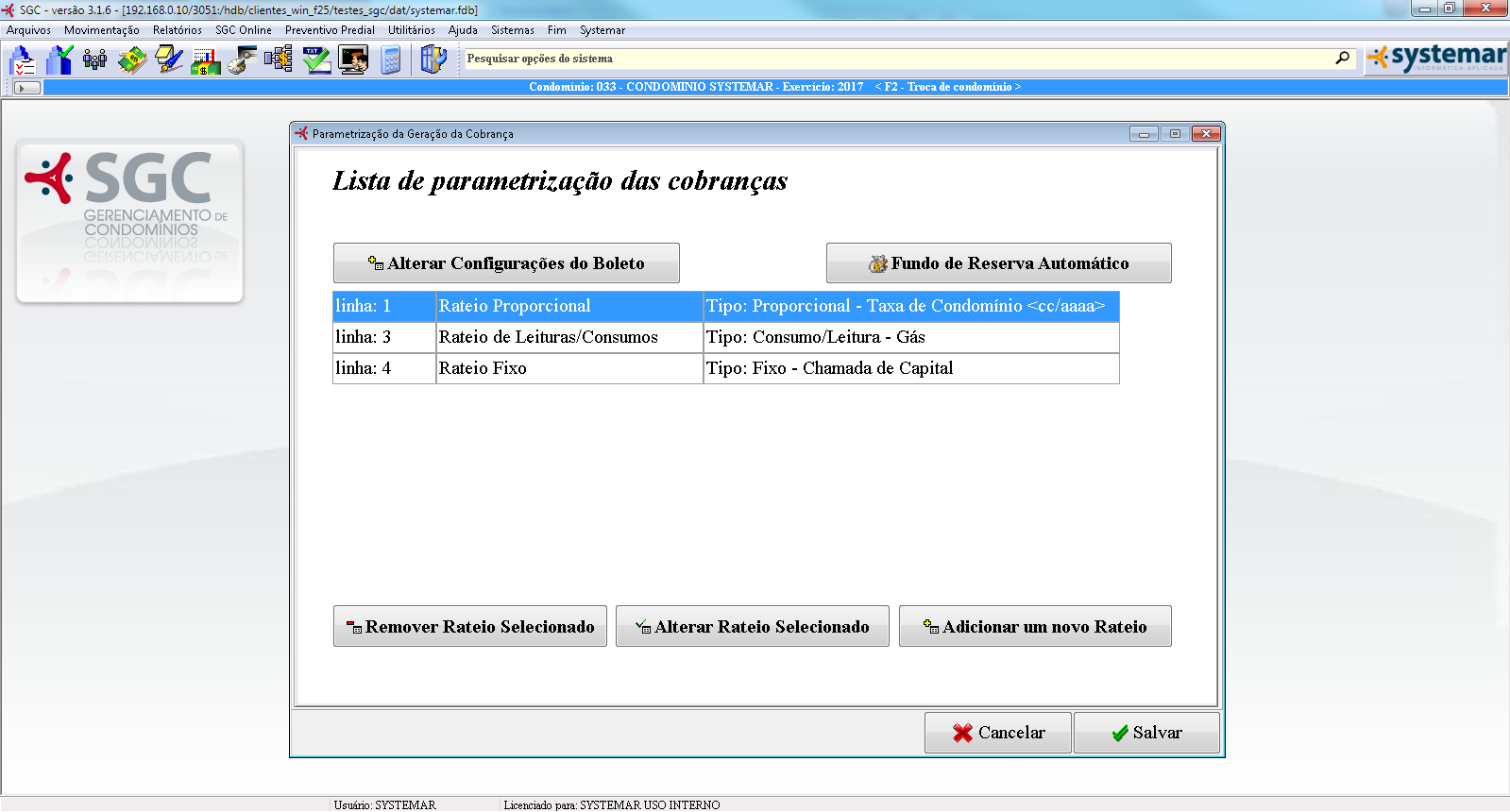Expand the small arrow panel below toolbar
The image size is (1510, 812).
27,88
